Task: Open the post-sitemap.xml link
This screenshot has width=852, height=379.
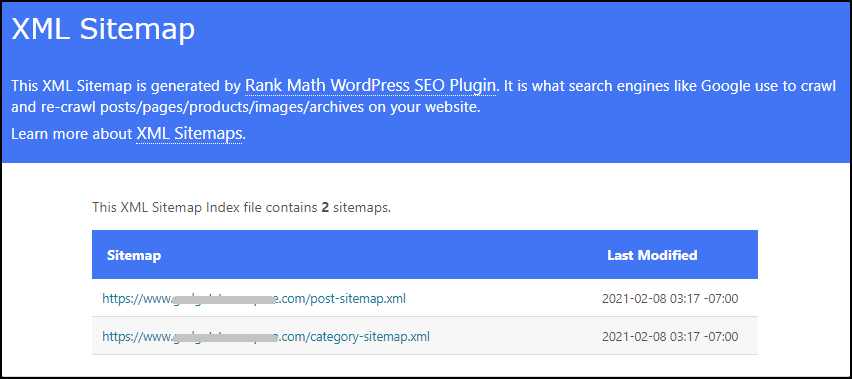Action: [x=254, y=298]
